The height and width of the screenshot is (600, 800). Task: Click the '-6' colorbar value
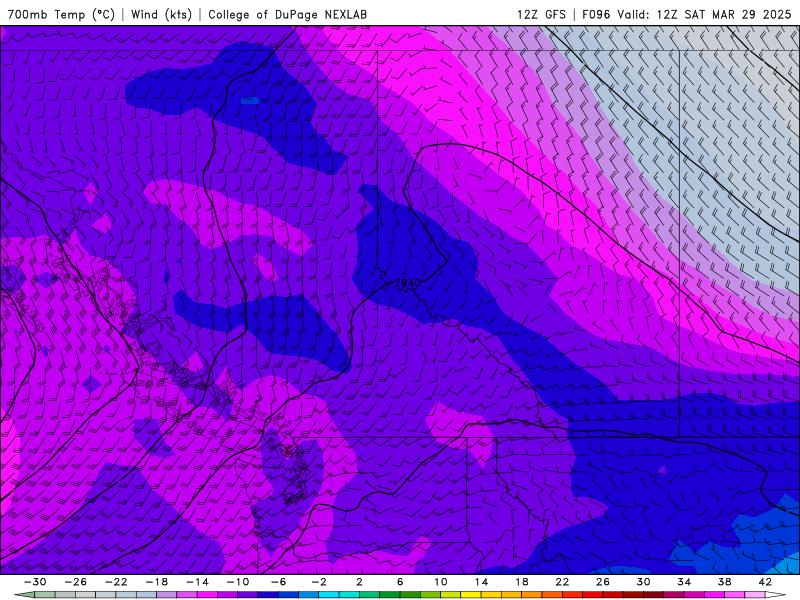[x=278, y=582]
